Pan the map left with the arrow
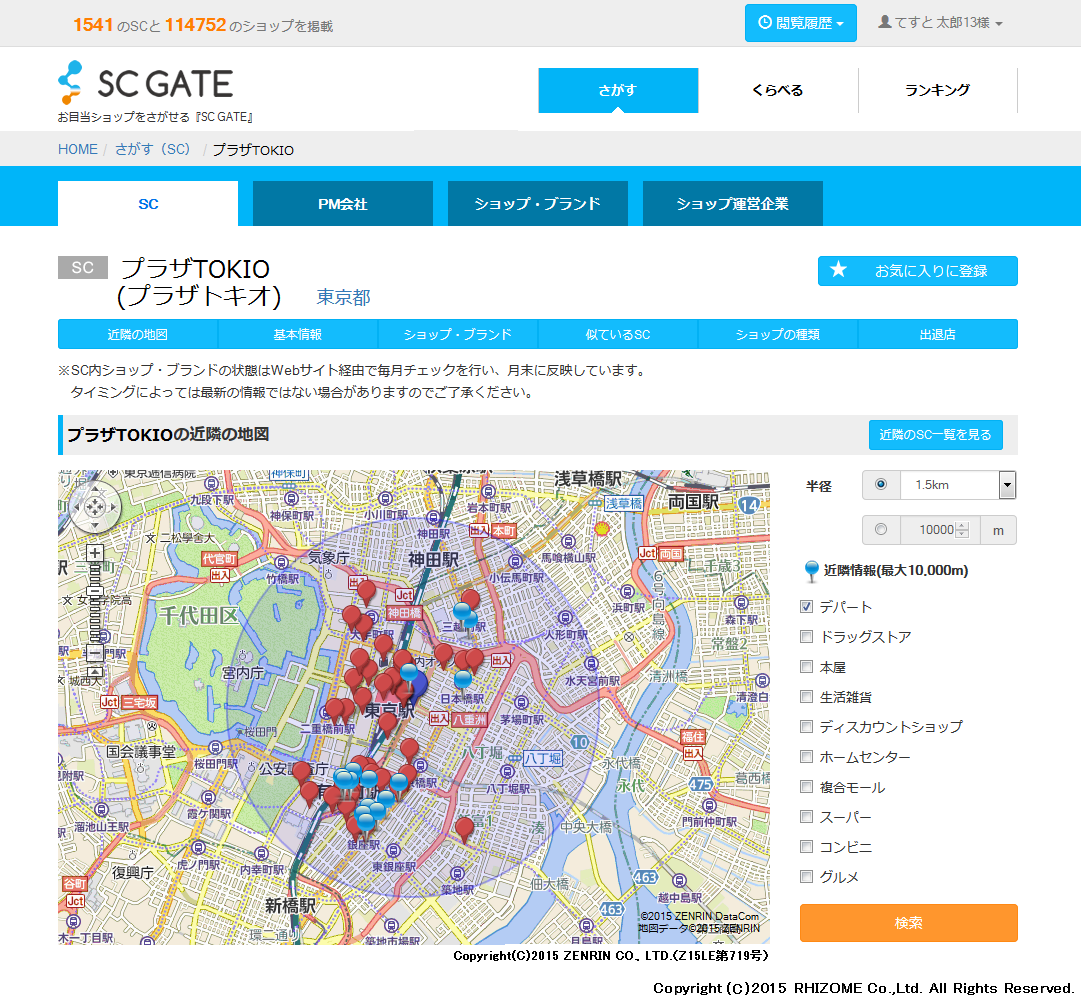The image size is (1081, 1000). pos(78,508)
